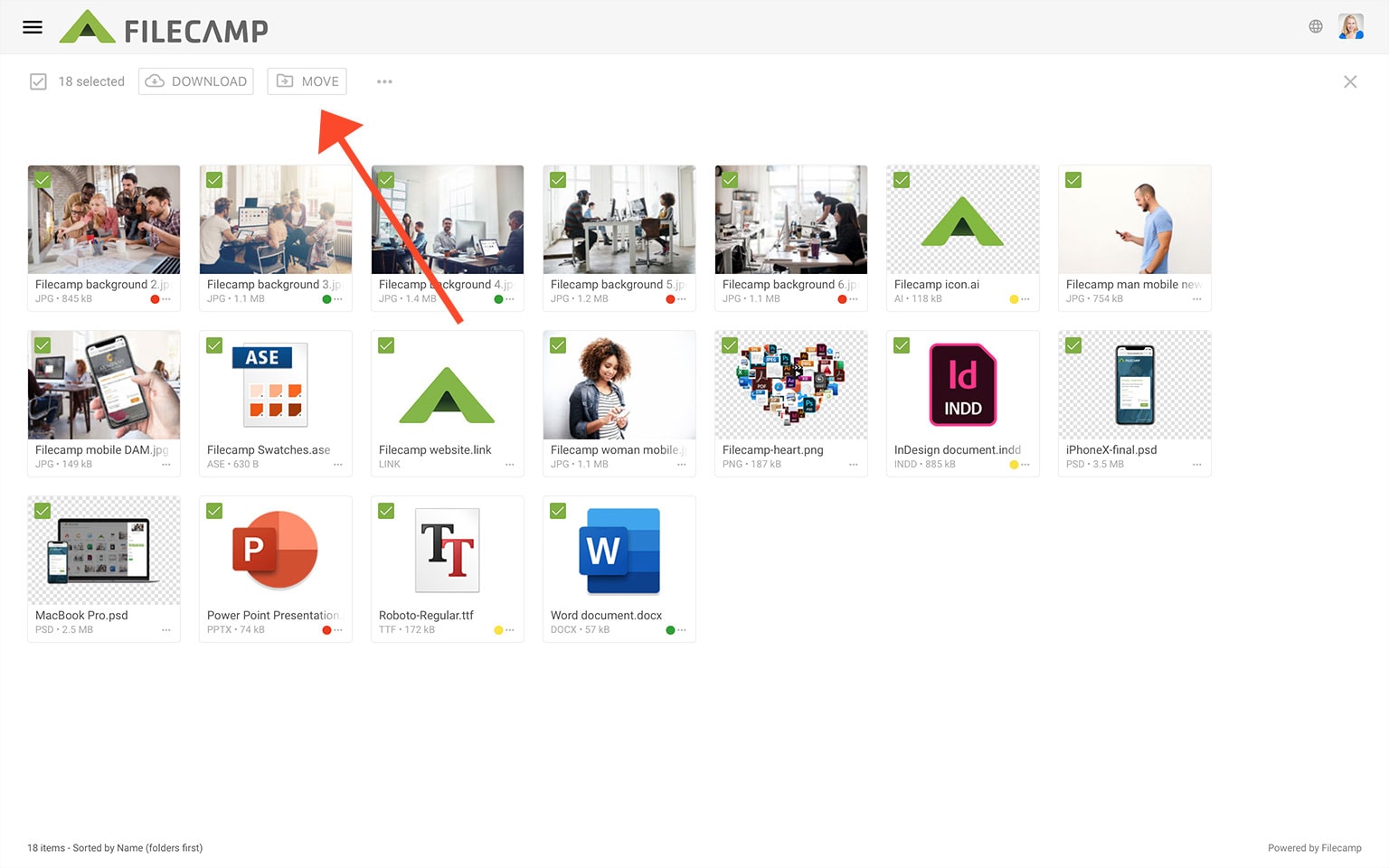Click yellow label dot on Filecamp icon.ai
The height and width of the screenshot is (868, 1389).
[x=1014, y=299]
